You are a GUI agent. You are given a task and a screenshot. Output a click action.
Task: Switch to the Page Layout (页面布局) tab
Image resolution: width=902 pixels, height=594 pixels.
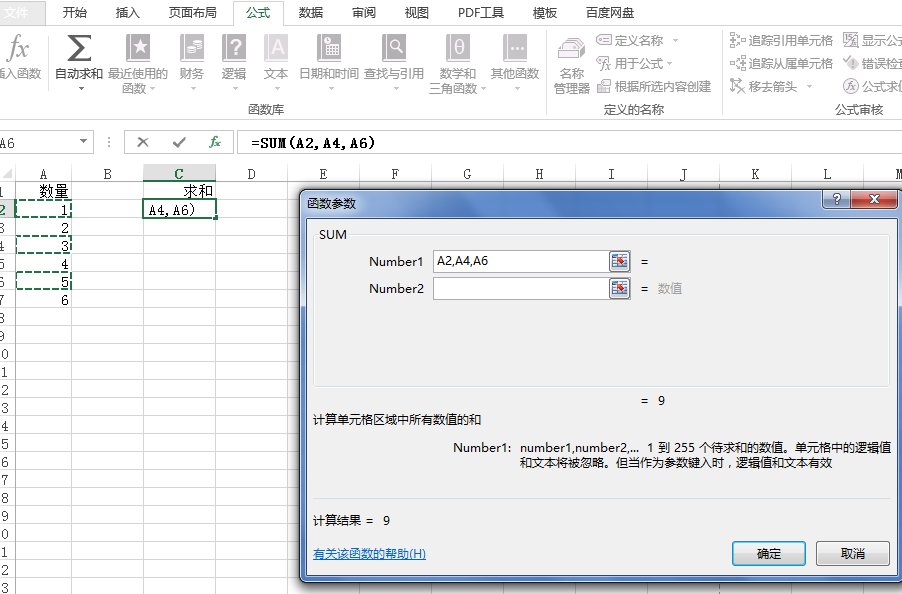[193, 13]
